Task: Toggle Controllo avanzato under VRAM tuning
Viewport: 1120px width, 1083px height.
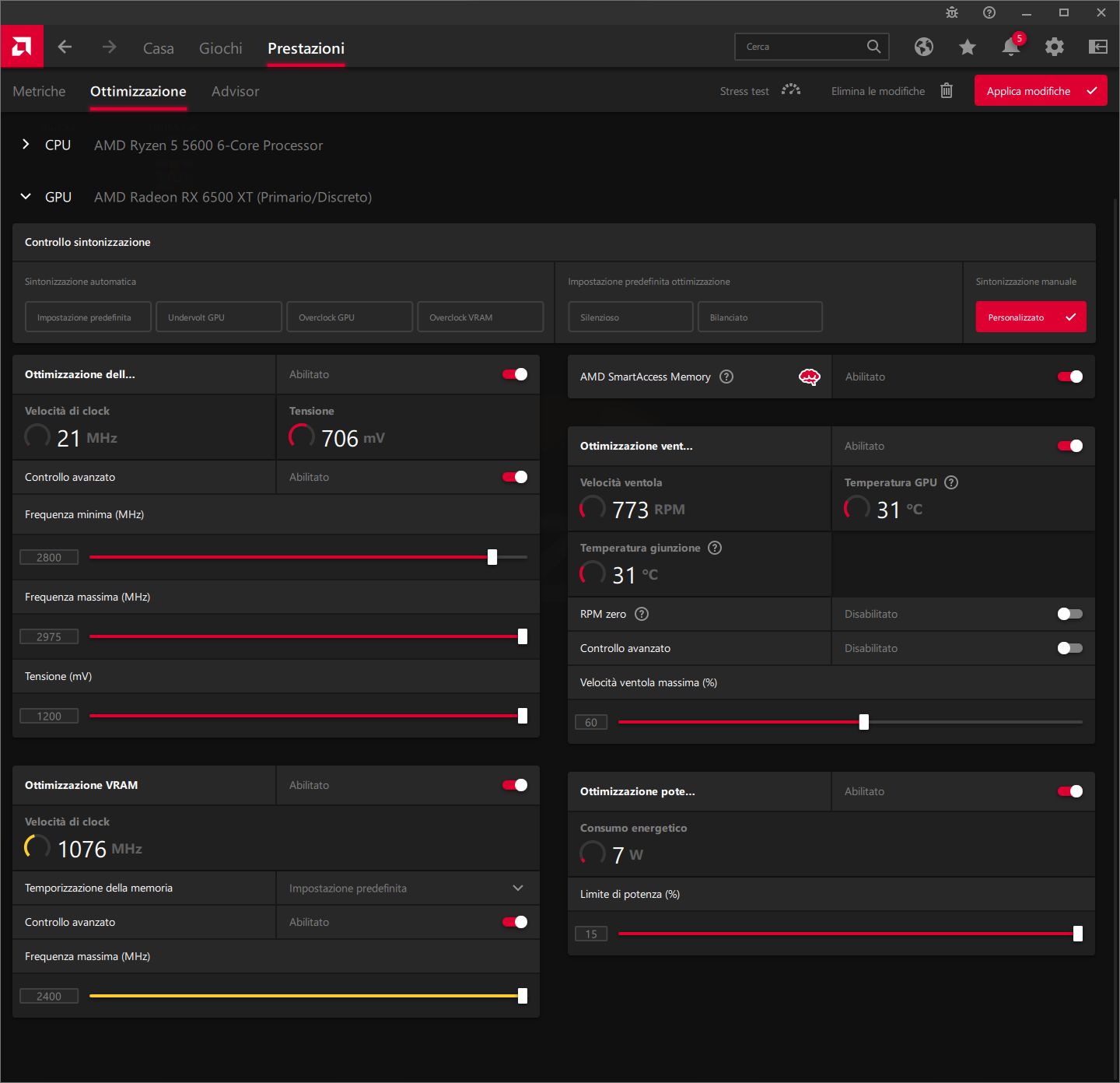Action: [515, 922]
